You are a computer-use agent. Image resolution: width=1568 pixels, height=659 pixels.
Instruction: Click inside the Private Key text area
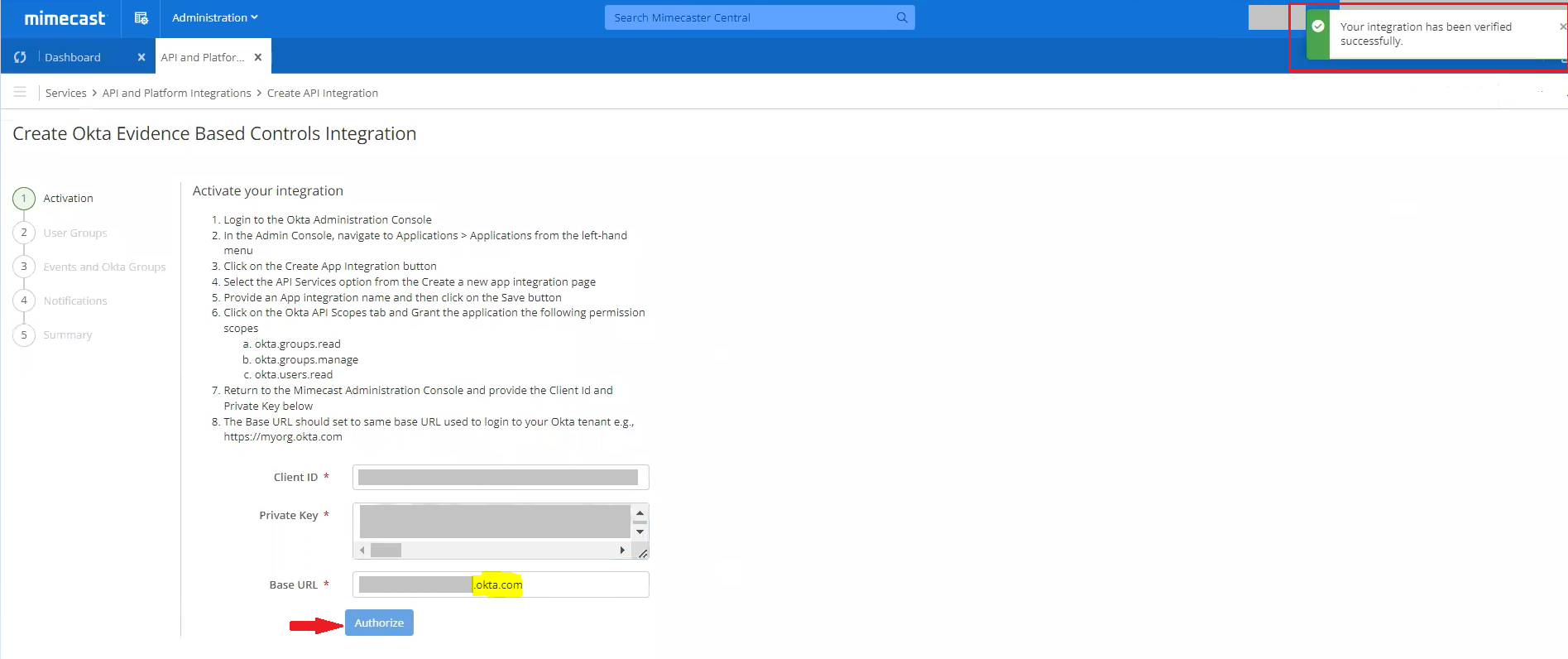[x=494, y=522]
